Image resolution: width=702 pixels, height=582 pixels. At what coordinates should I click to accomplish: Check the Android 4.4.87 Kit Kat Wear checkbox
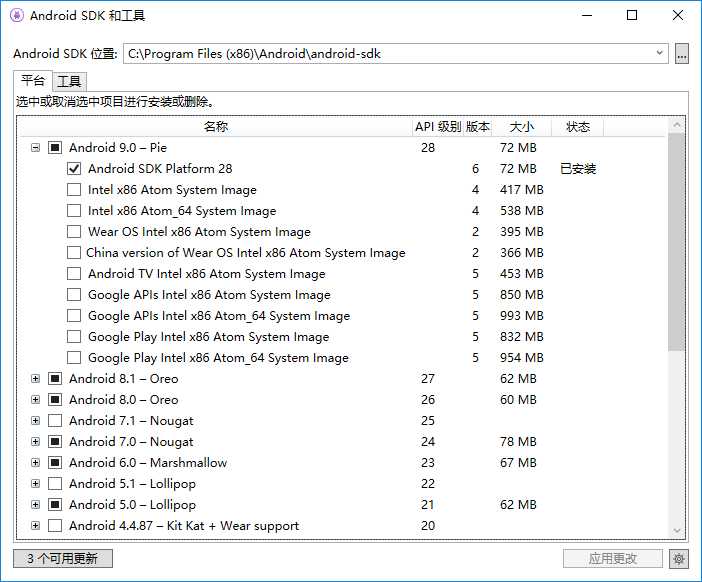[55, 526]
